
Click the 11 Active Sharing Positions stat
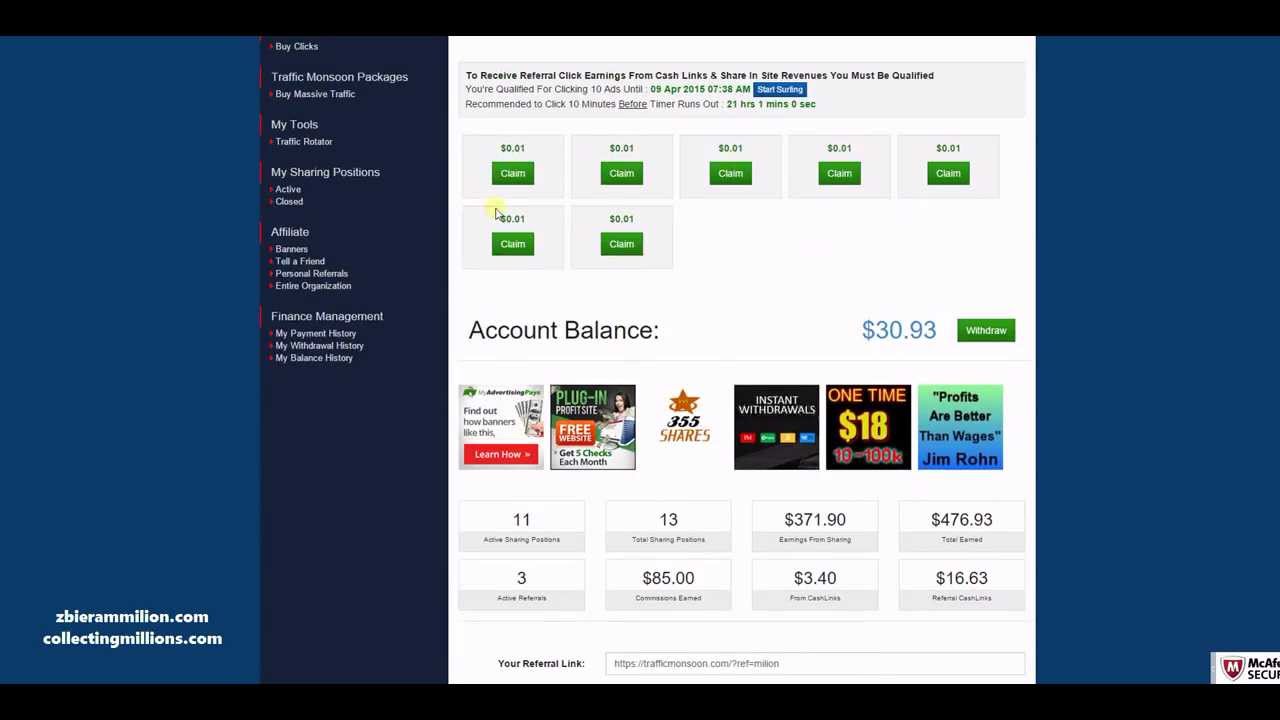(522, 527)
